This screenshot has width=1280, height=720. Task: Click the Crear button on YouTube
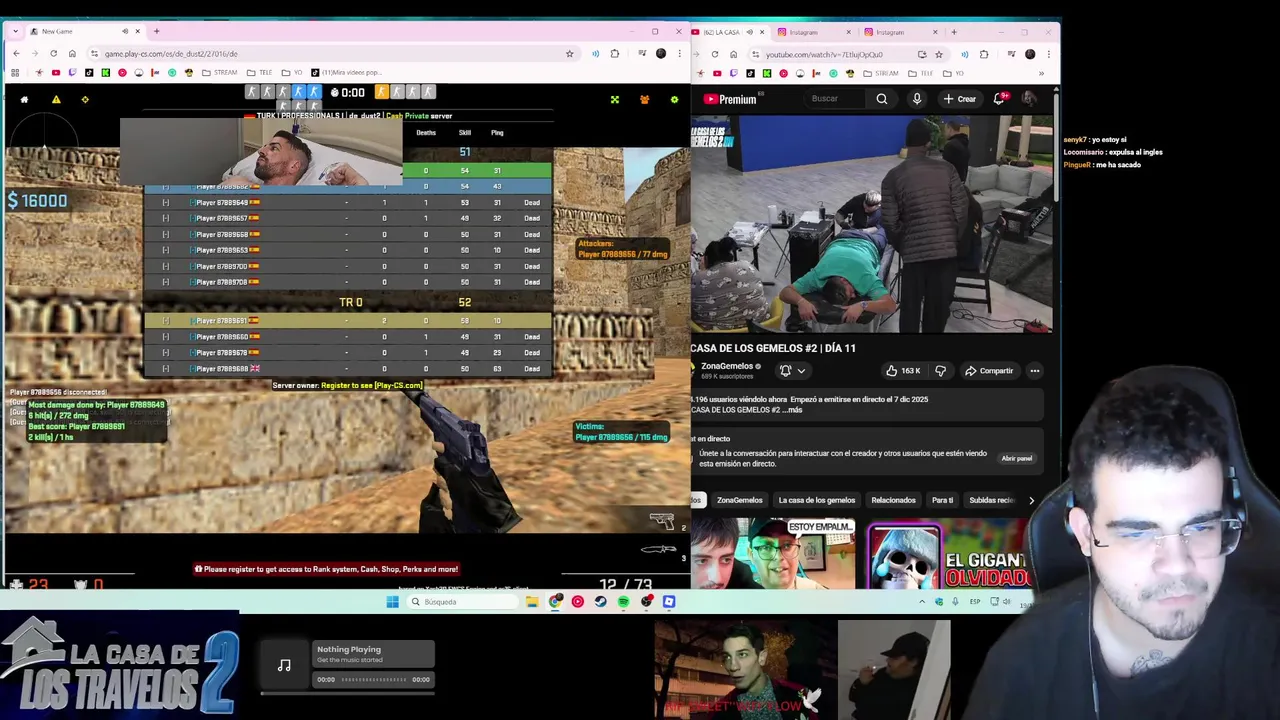959,98
